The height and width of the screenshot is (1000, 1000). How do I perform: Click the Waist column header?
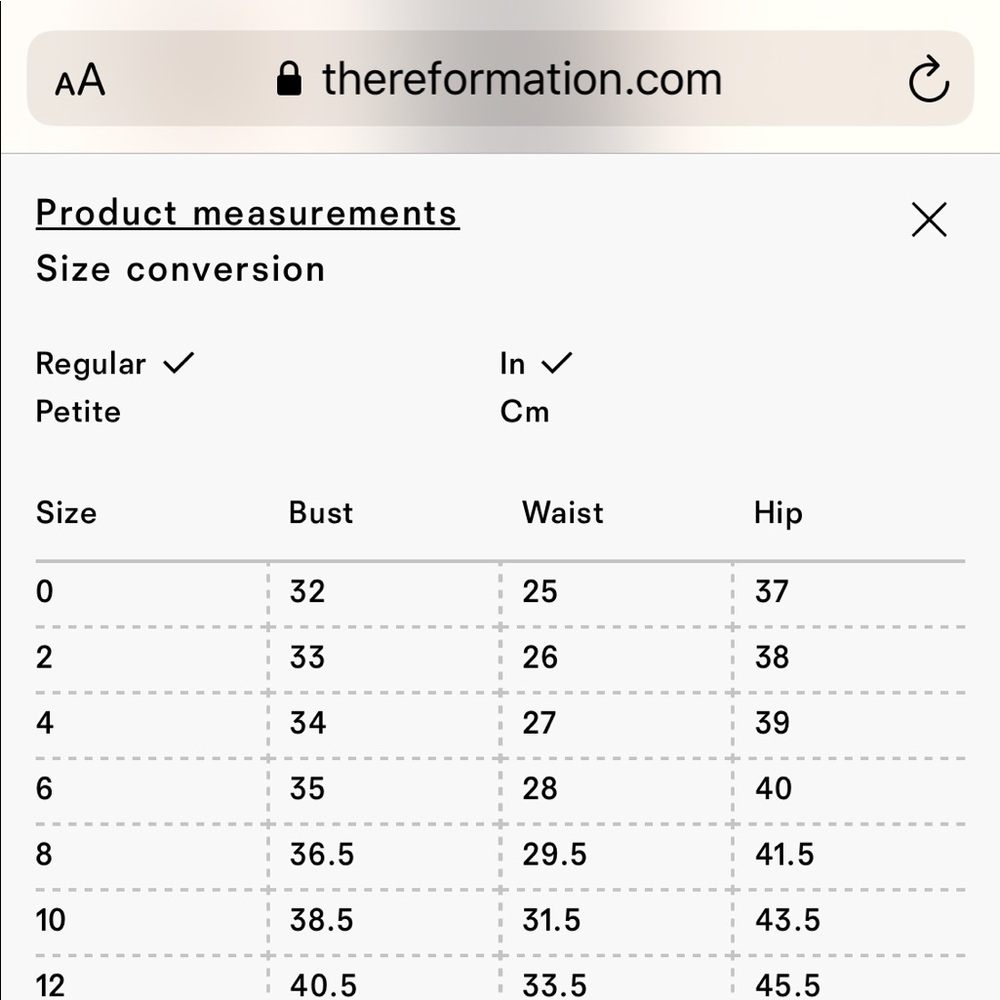[x=563, y=513]
